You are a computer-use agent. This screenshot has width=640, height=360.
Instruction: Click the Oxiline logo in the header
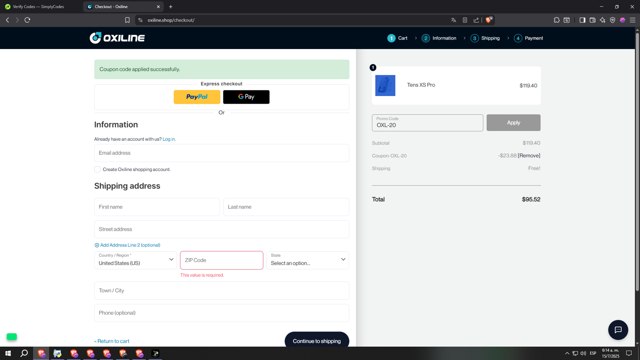(117, 38)
